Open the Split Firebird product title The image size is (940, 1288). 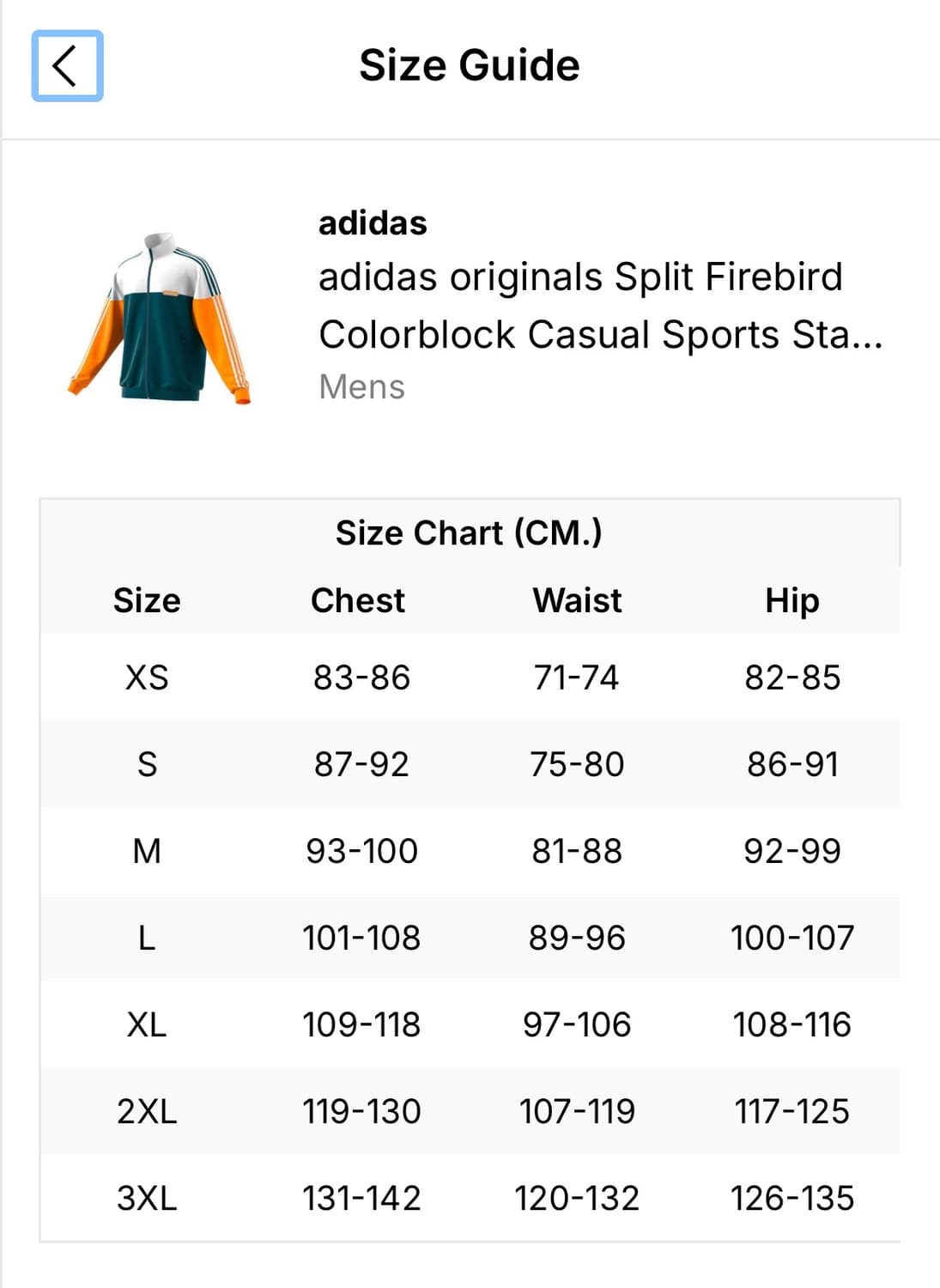coord(601,306)
